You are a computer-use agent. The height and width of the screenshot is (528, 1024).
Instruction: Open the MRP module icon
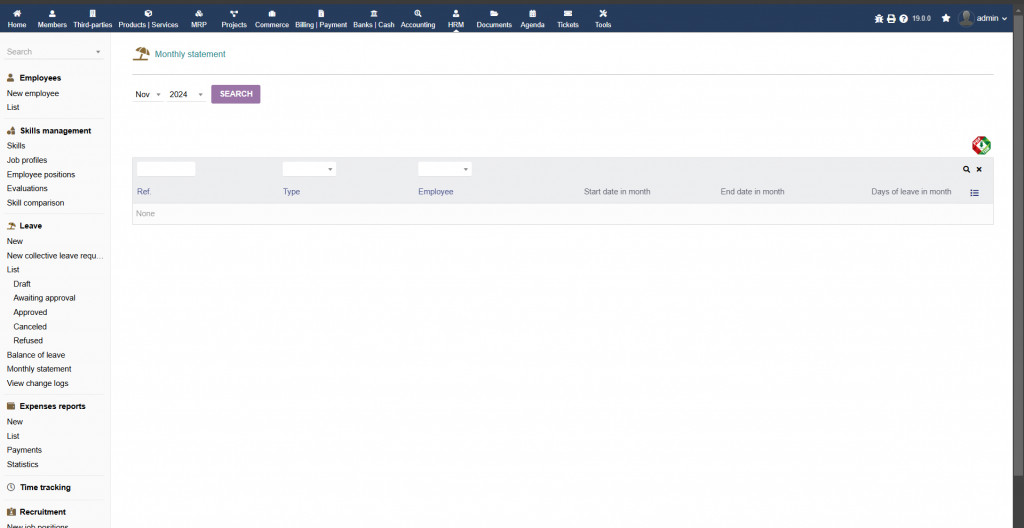tap(199, 13)
